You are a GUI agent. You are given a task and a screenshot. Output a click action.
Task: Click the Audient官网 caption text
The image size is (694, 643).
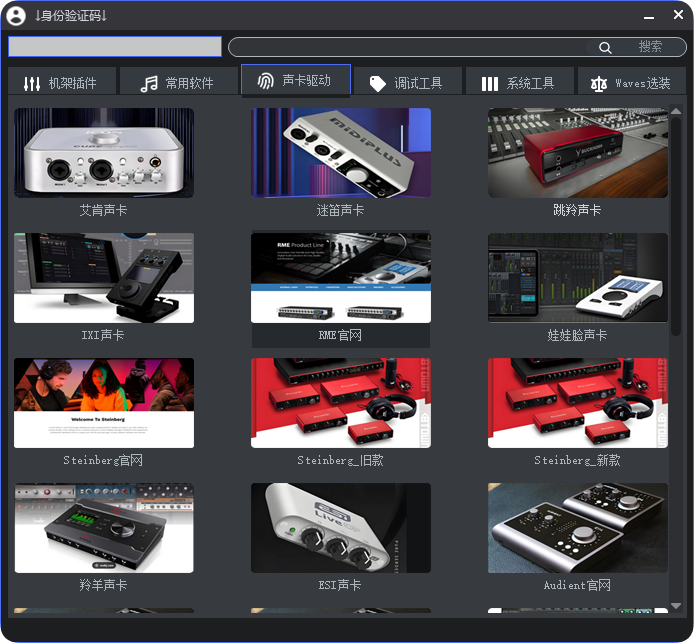tap(577, 585)
